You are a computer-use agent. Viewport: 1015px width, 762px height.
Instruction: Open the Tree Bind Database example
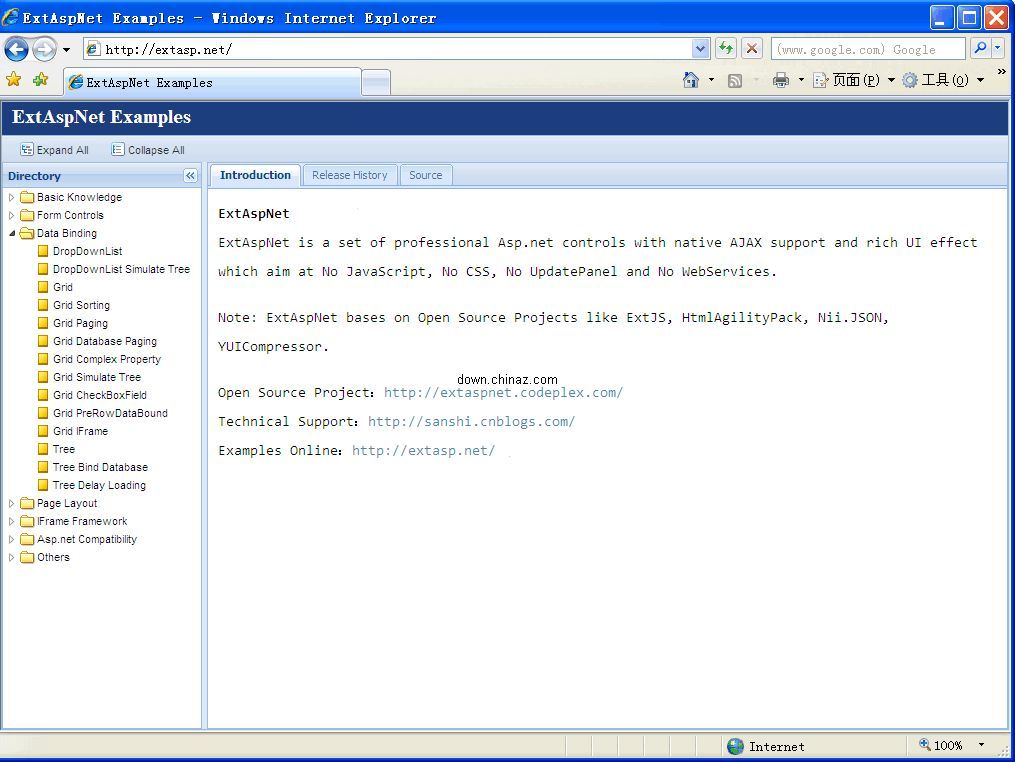point(100,467)
